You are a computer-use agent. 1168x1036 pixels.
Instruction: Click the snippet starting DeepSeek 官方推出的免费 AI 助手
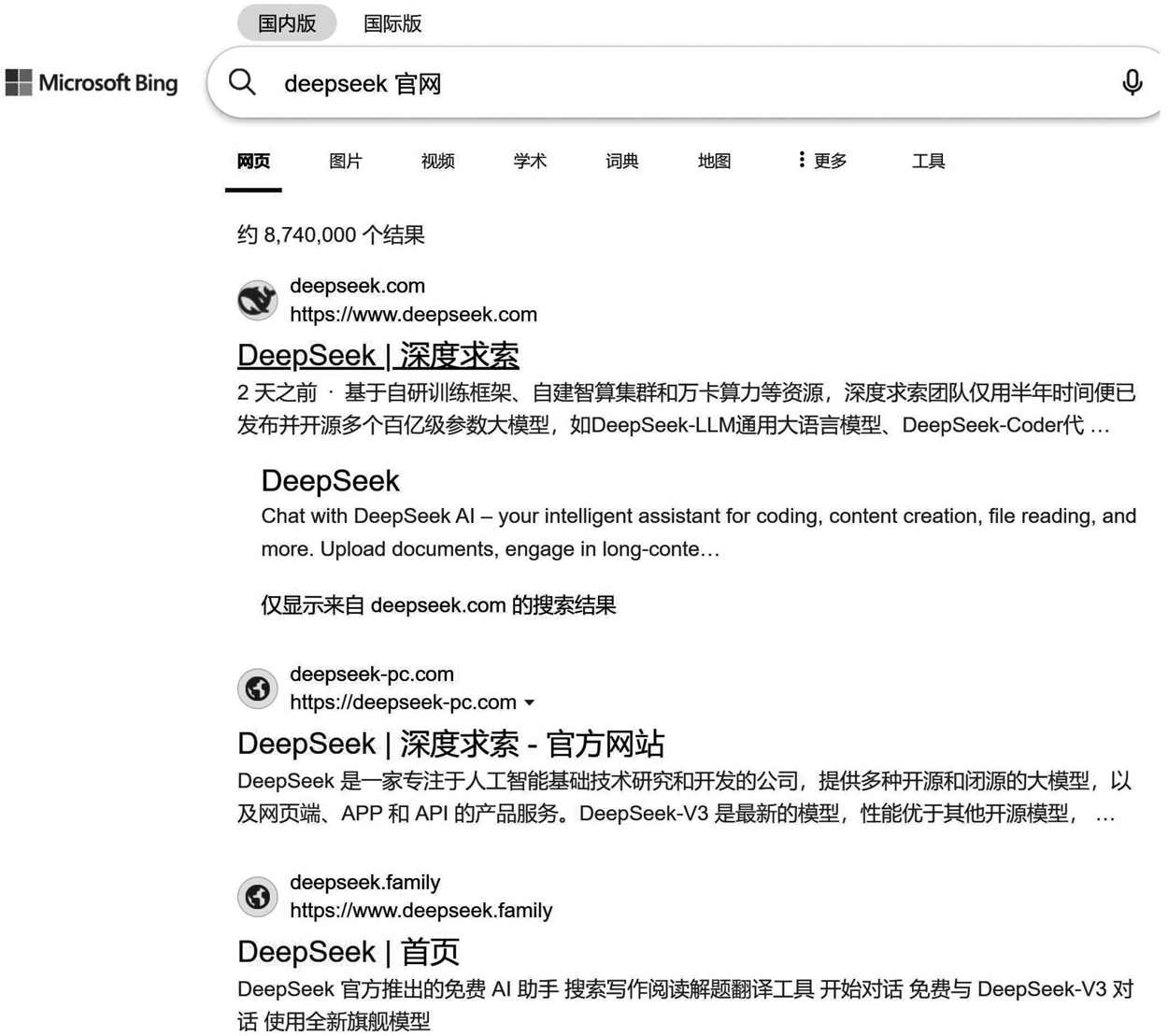(686, 1005)
